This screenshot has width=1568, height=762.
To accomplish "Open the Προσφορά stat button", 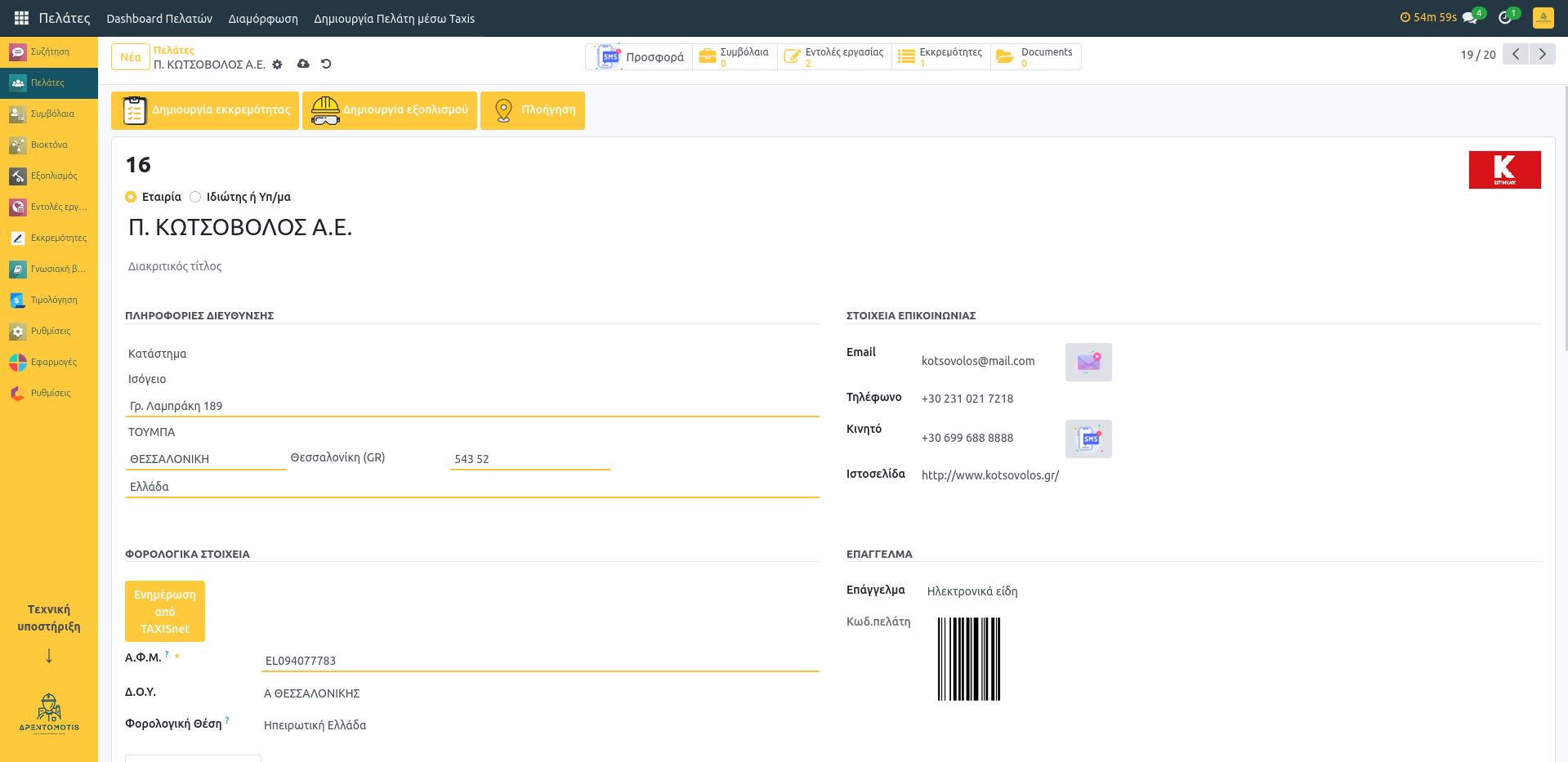I will tap(640, 56).
